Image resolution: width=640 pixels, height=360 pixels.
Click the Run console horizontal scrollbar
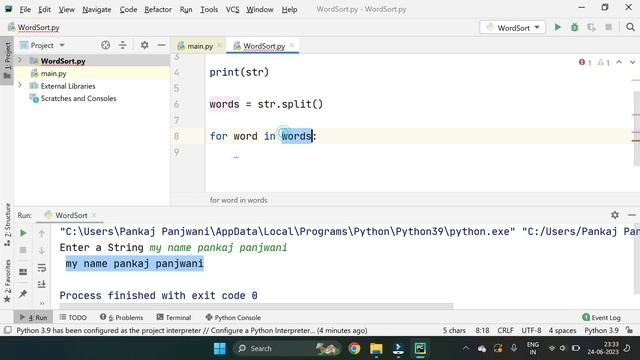256,306
